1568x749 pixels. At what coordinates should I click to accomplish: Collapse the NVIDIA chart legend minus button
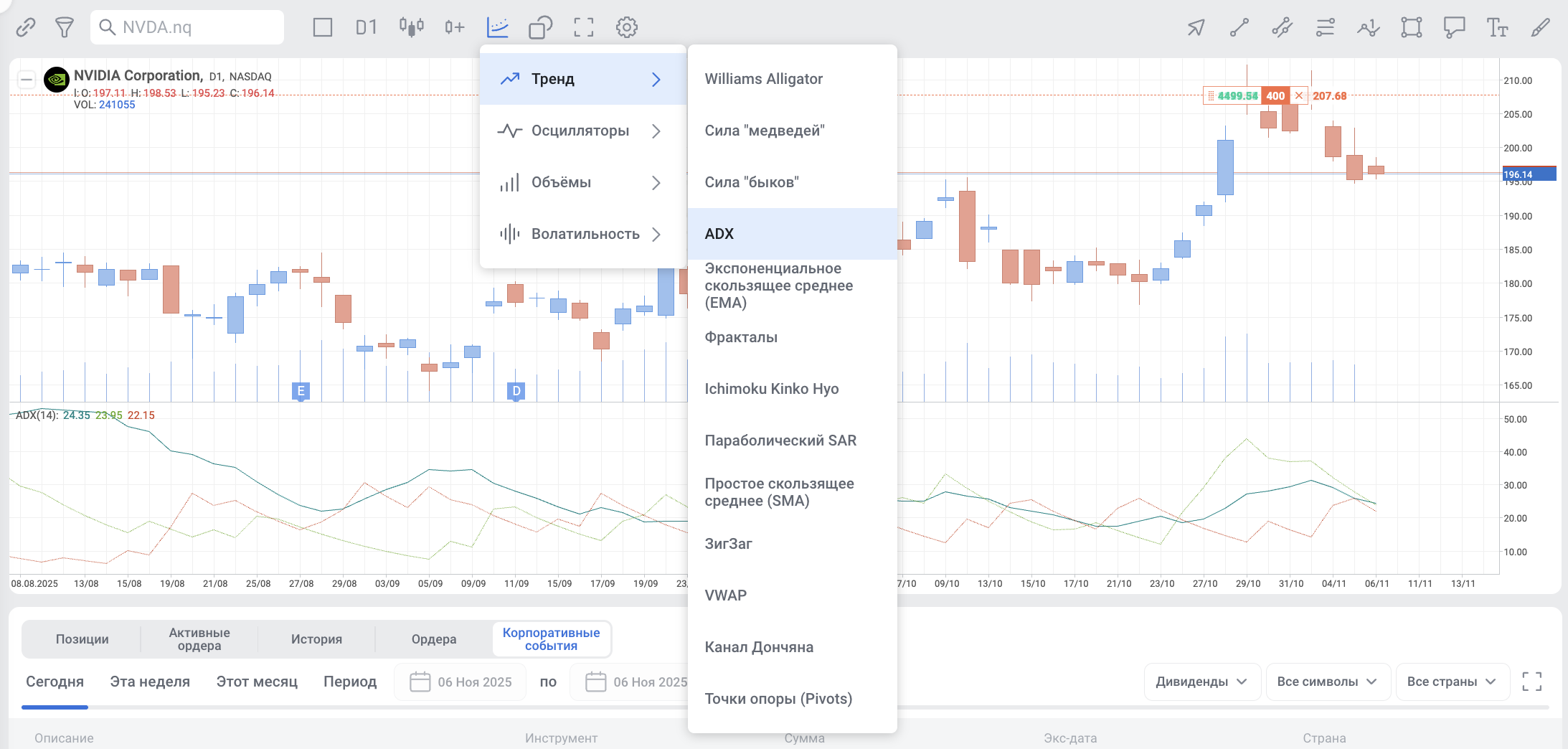27,79
